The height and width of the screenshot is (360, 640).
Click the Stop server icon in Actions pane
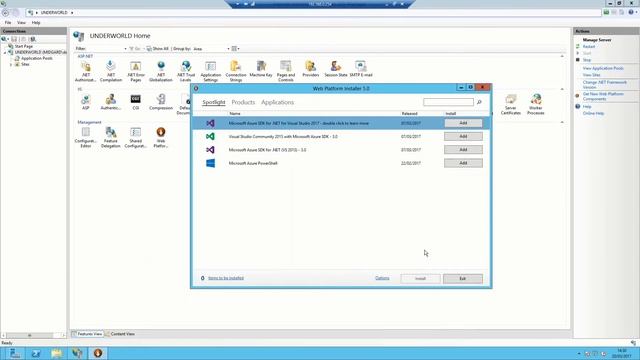578,60
